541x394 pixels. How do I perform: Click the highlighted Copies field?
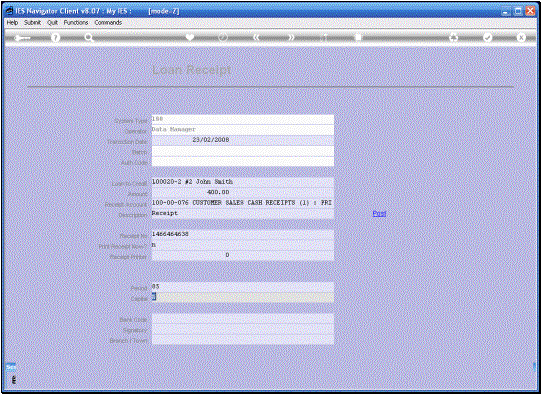[x=243, y=297]
